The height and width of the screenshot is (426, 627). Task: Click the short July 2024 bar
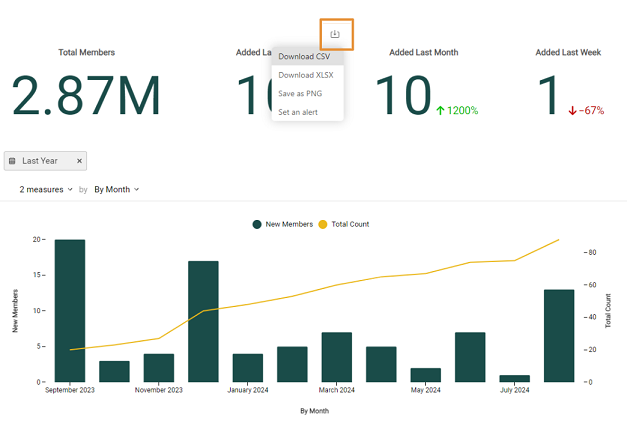pyautogui.click(x=514, y=378)
